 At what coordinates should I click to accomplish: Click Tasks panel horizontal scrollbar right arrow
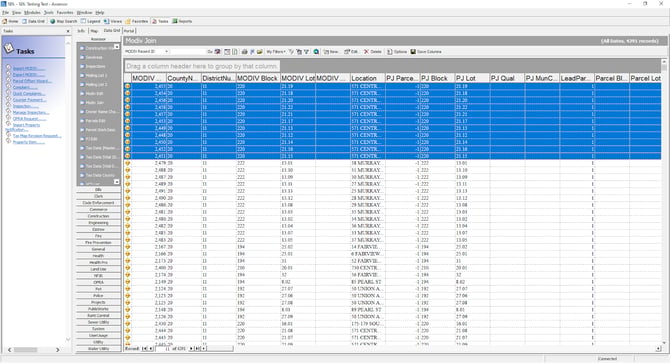click(x=58, y=350)
